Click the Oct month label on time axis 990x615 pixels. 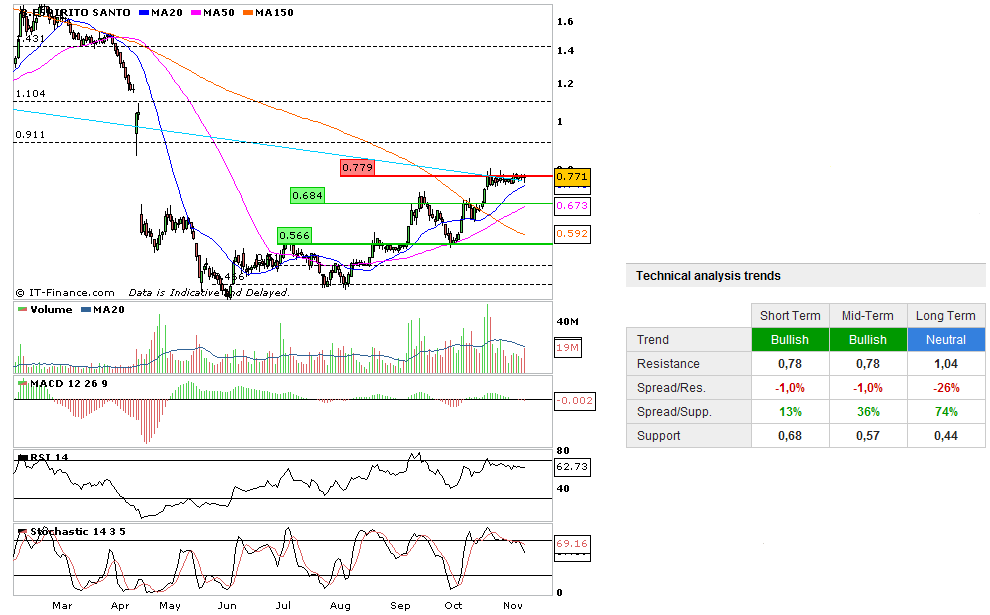point(453,606)
